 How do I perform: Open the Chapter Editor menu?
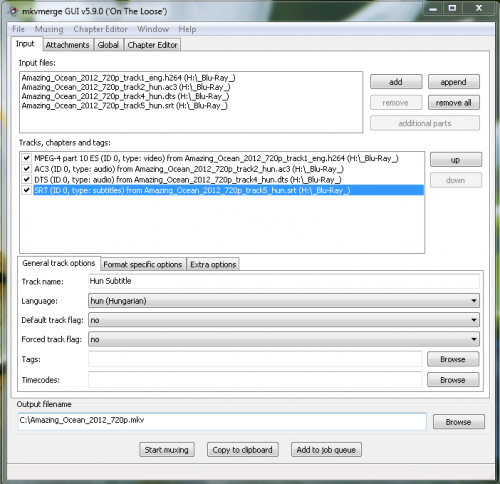click(x=100, y=29)
